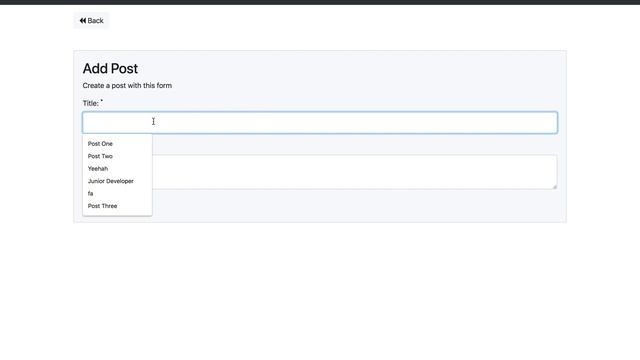Pick the 'fa' suggestion entry
Image resolution: width=640 pixels, height=360 pixels.
[117, 193]
